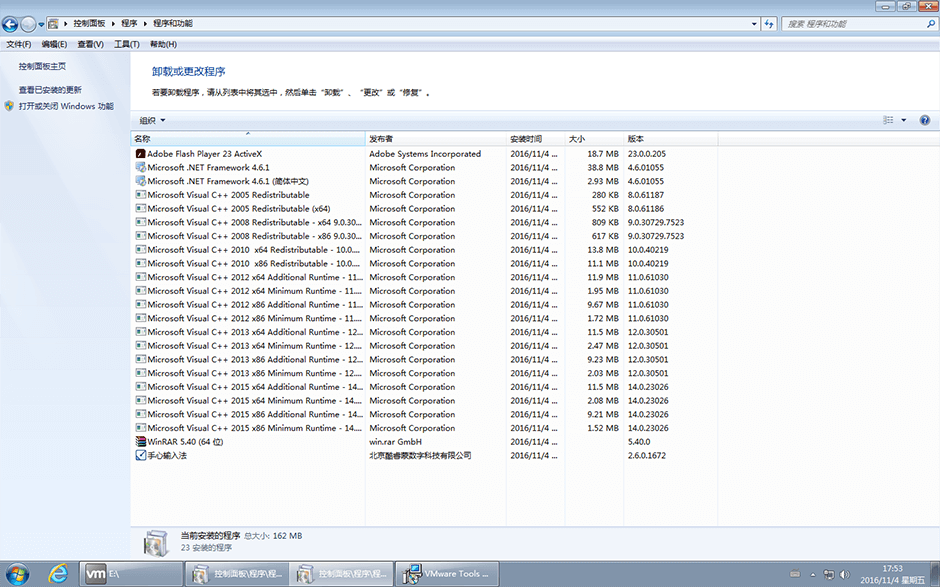
Task: Click the 手心输入法 program icon
Action: (x=141, y=456)
